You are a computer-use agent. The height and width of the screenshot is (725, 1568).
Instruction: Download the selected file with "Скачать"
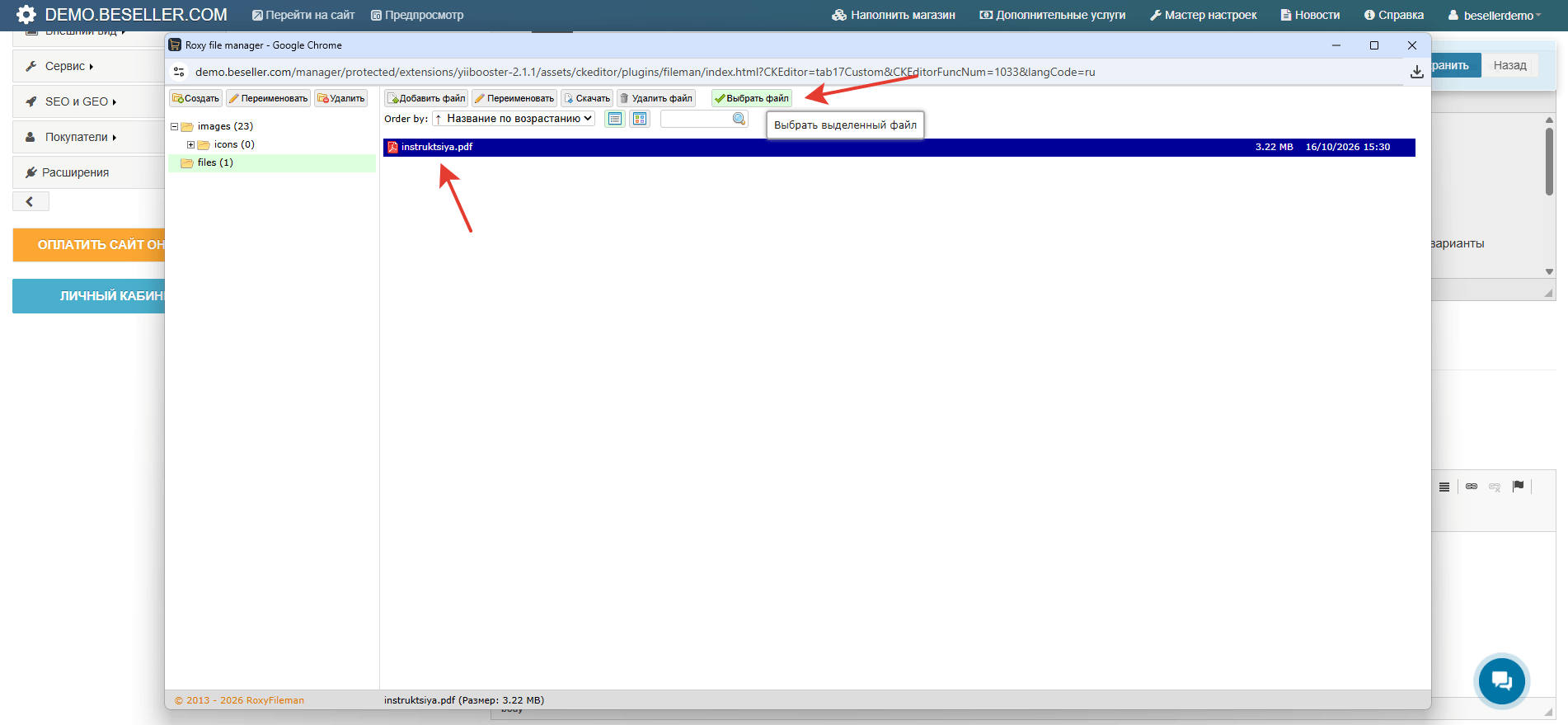point(587,98)
